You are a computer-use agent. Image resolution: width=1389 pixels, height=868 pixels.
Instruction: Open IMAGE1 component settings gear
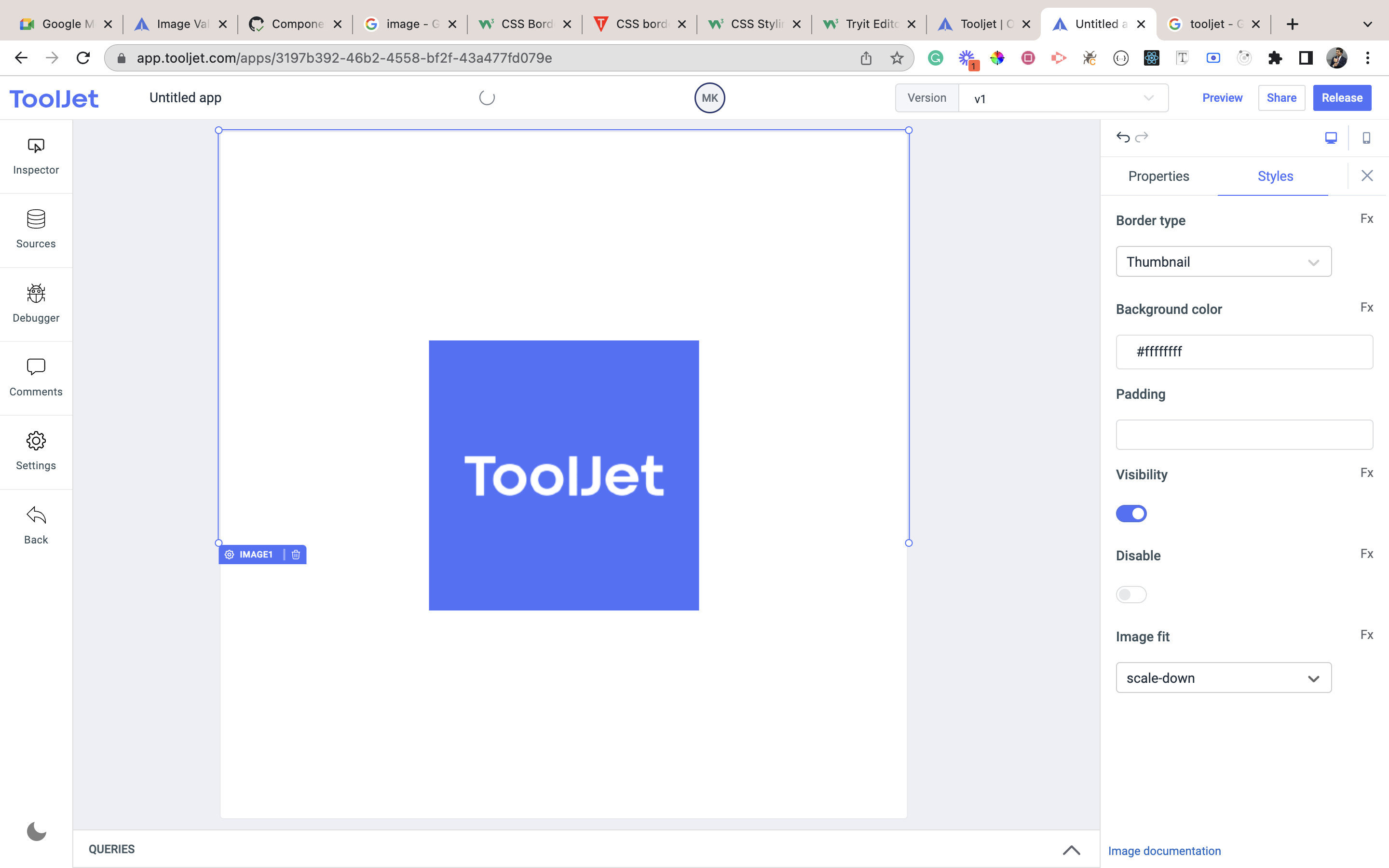tap(229, 555)
